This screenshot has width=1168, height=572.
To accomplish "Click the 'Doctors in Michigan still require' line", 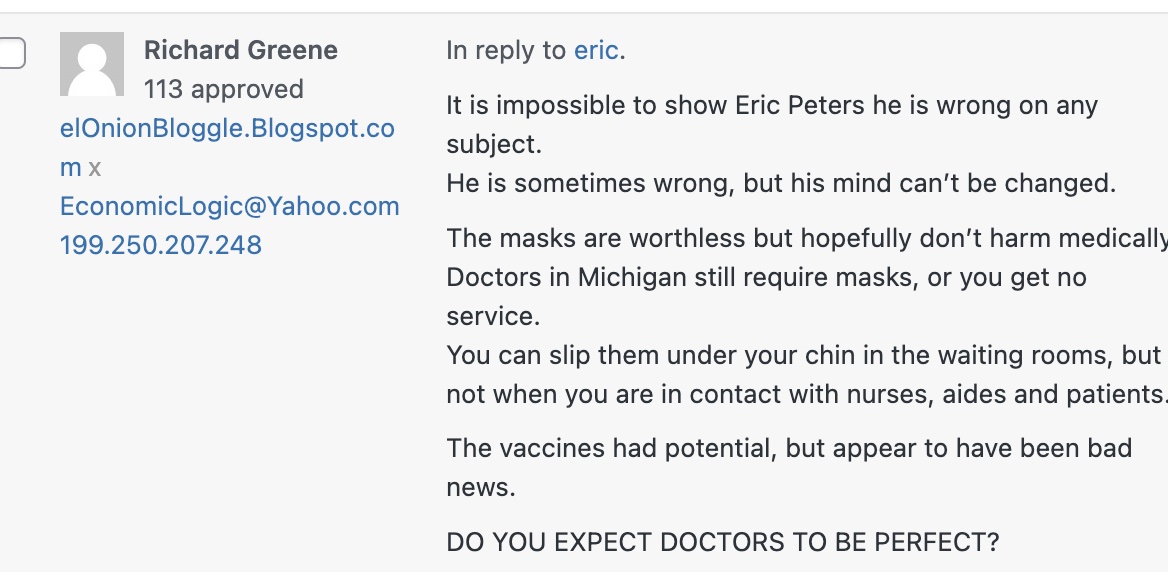I will click(x=766, y=277).
